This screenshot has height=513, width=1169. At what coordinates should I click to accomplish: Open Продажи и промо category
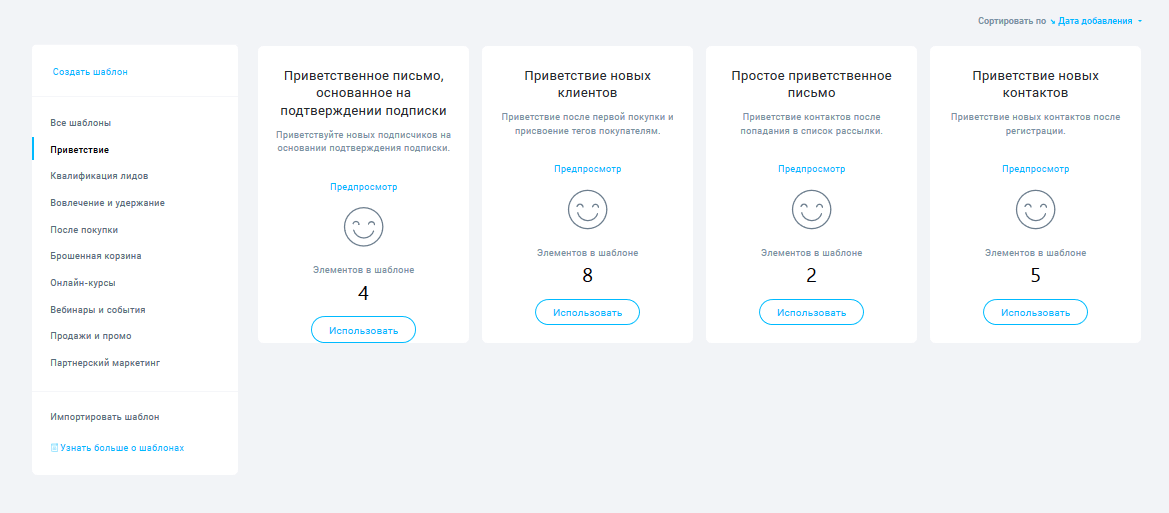coord(91,336)
